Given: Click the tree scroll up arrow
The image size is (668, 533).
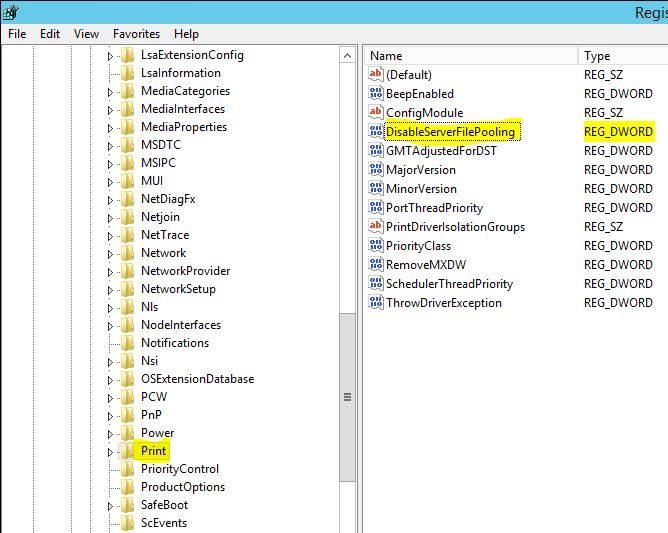Looking at the screenshot, I should [348, 56].
